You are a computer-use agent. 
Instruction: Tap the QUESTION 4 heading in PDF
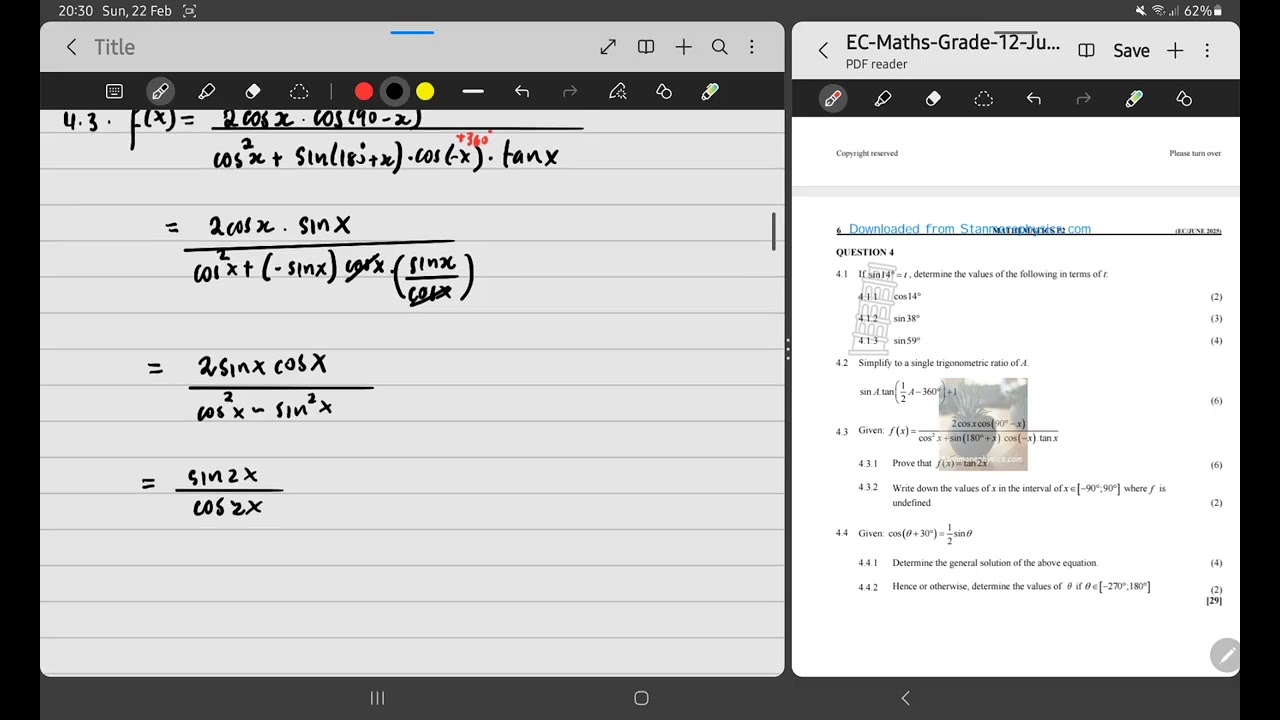pos(865,252)
